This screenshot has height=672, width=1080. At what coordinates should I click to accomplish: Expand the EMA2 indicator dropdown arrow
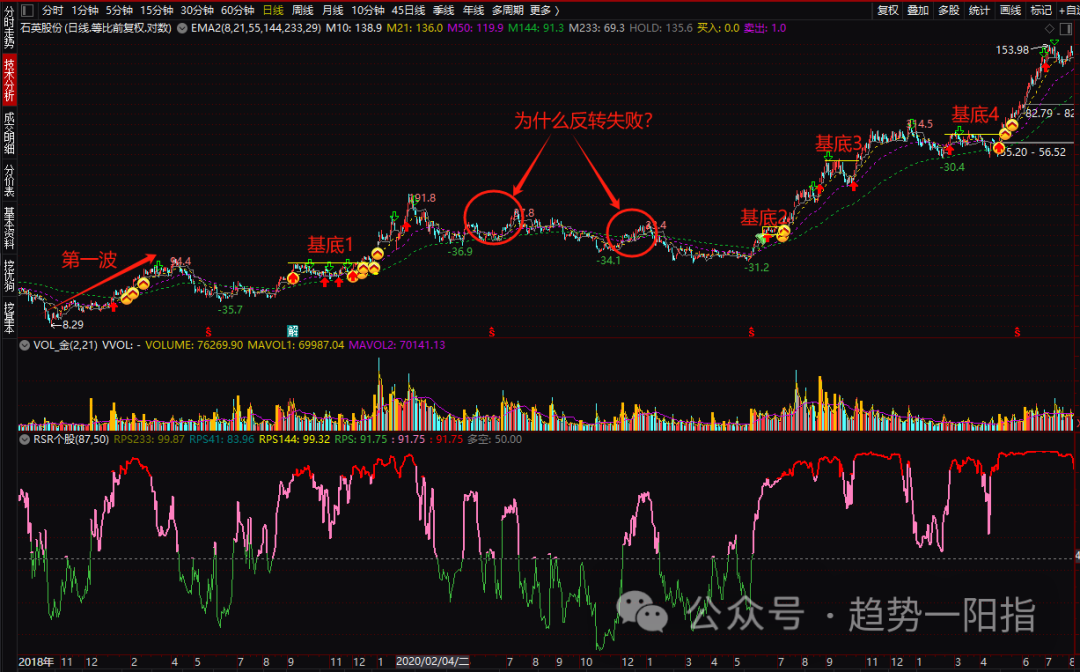point(182,28)
